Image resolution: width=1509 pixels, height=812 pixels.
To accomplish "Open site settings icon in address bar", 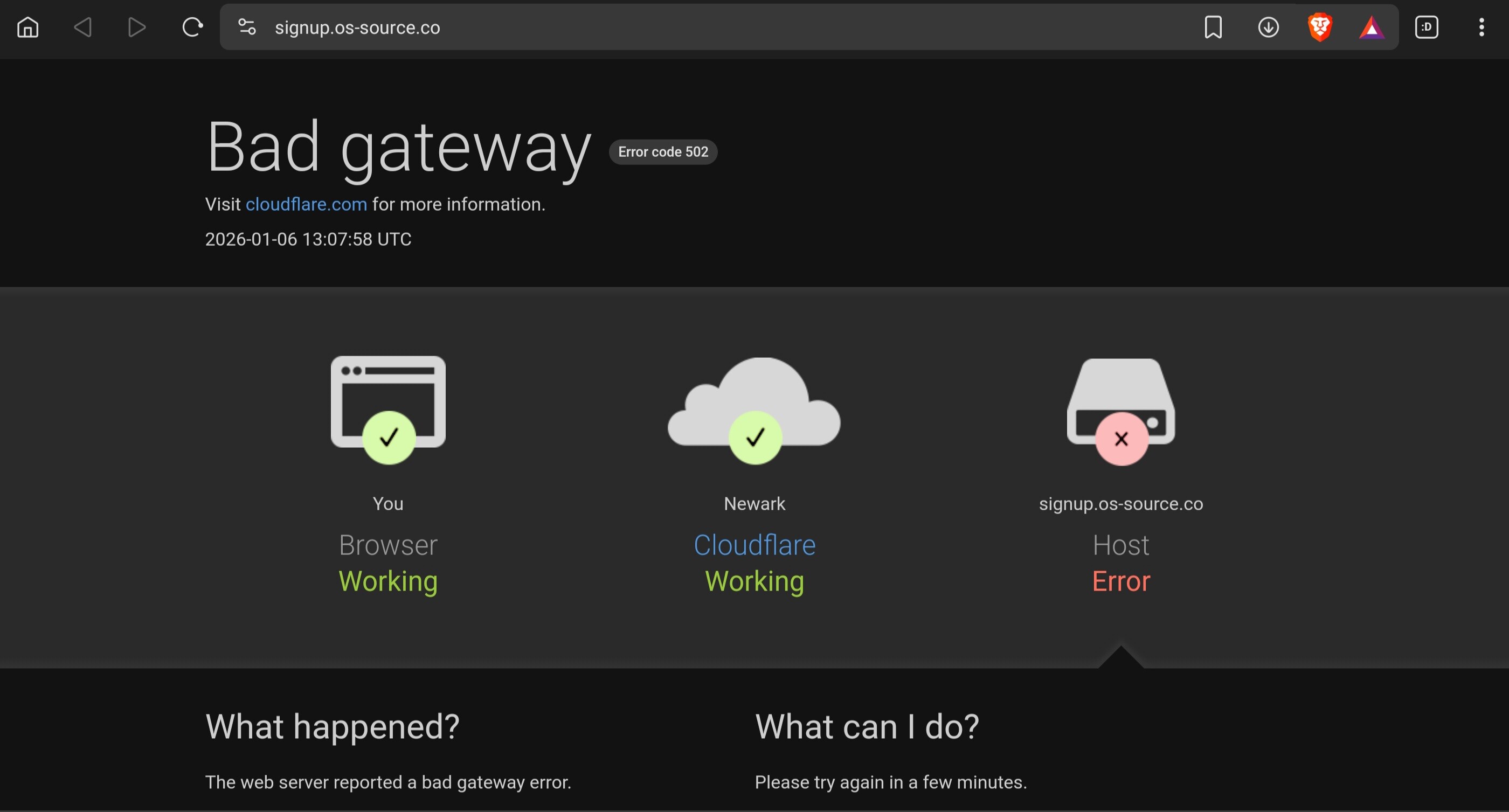I will 247,27.
